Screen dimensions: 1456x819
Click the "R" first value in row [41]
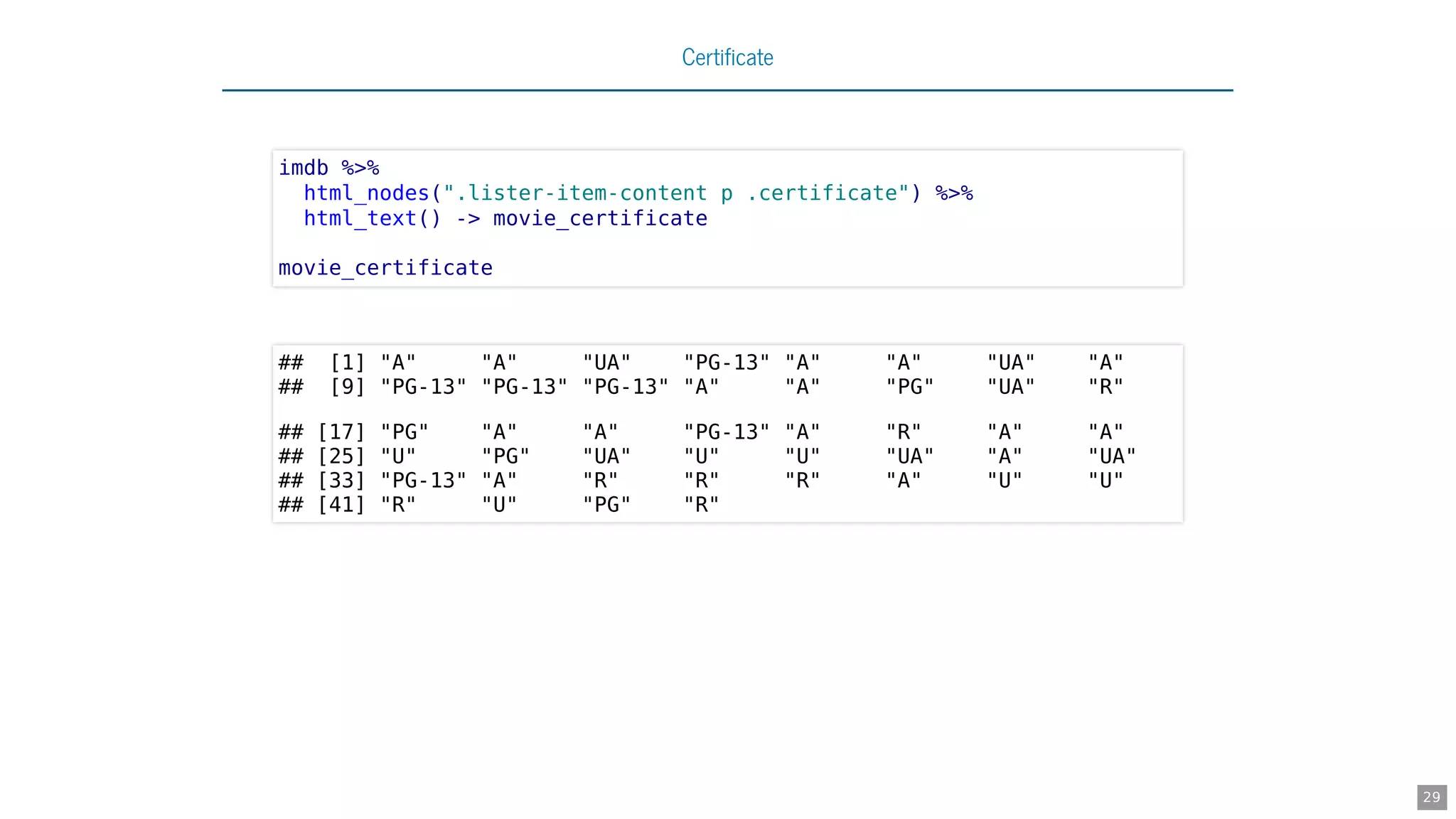398,505
